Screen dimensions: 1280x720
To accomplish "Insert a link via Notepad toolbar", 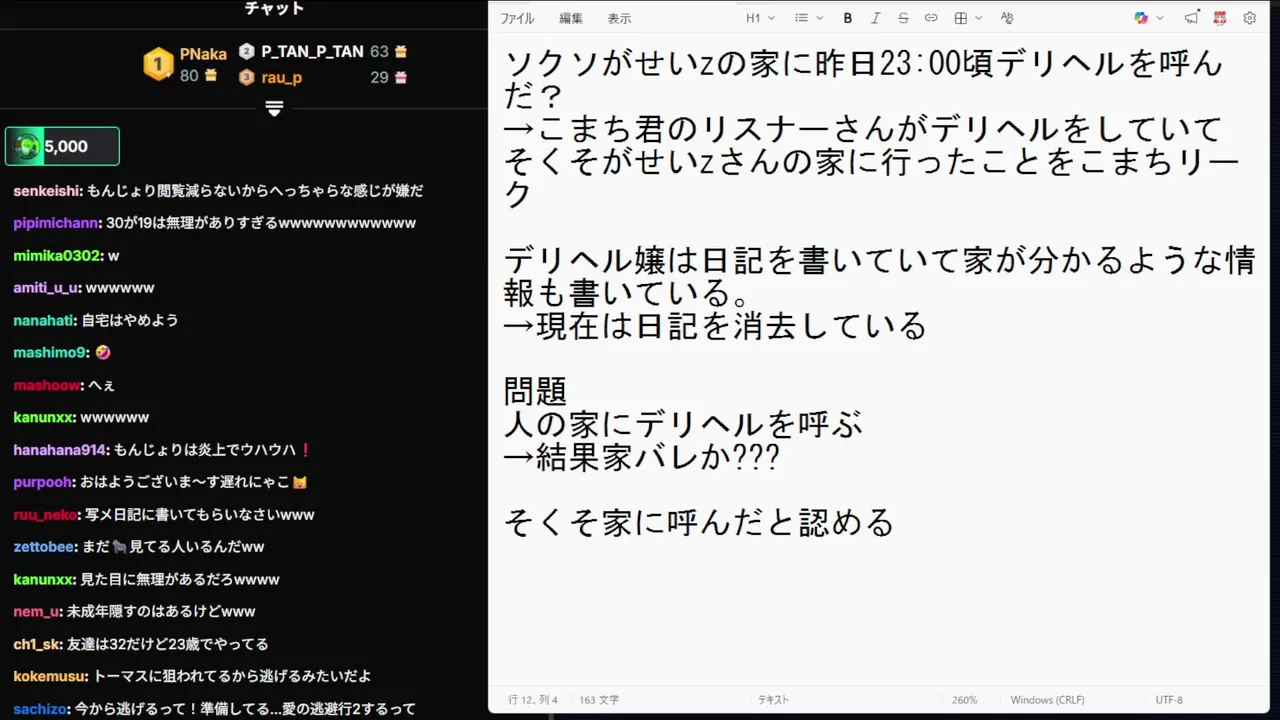I will point(931,18).
